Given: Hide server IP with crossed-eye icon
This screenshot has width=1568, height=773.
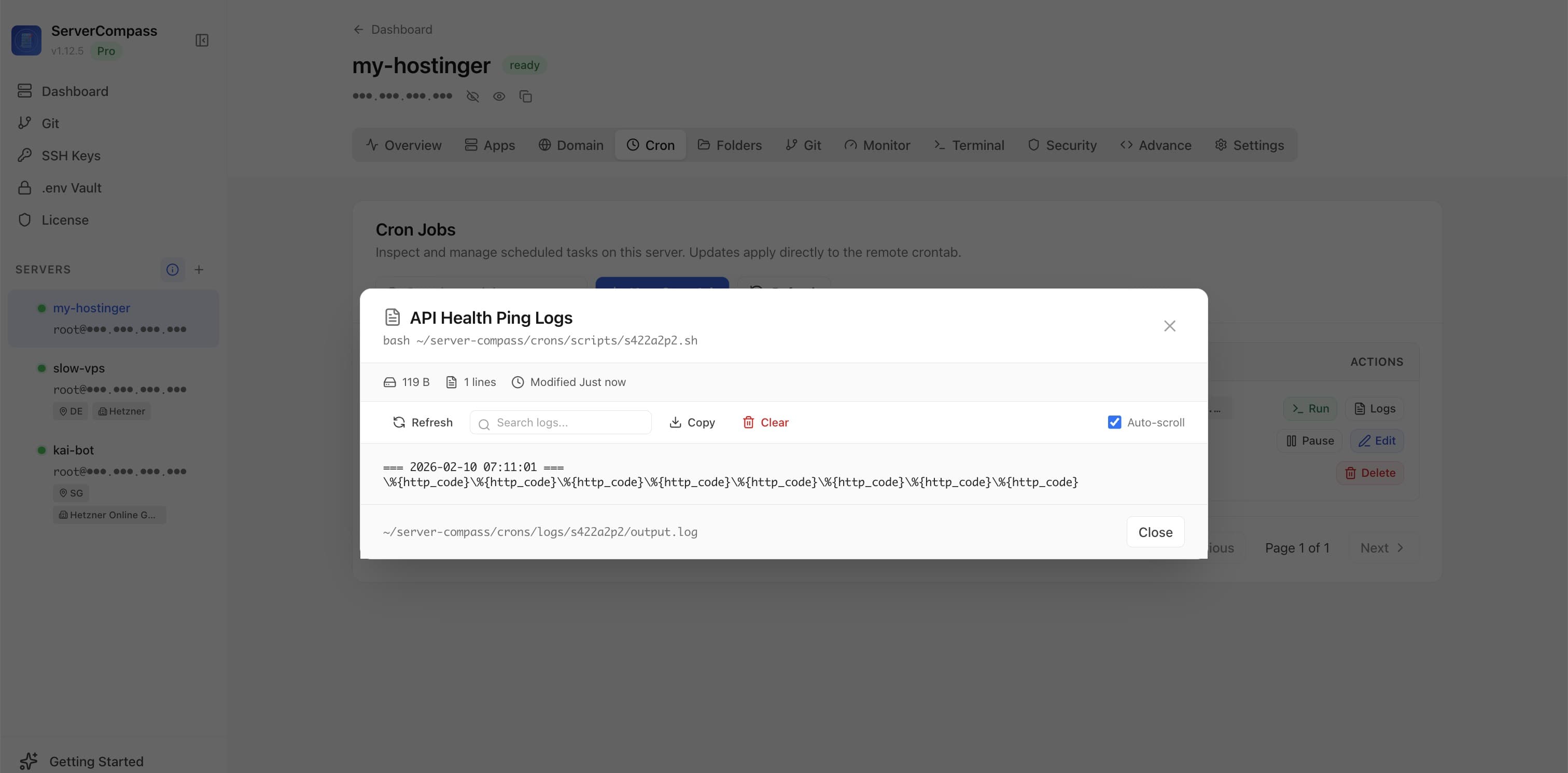Looking at the screenshot, I should point(472,96).
